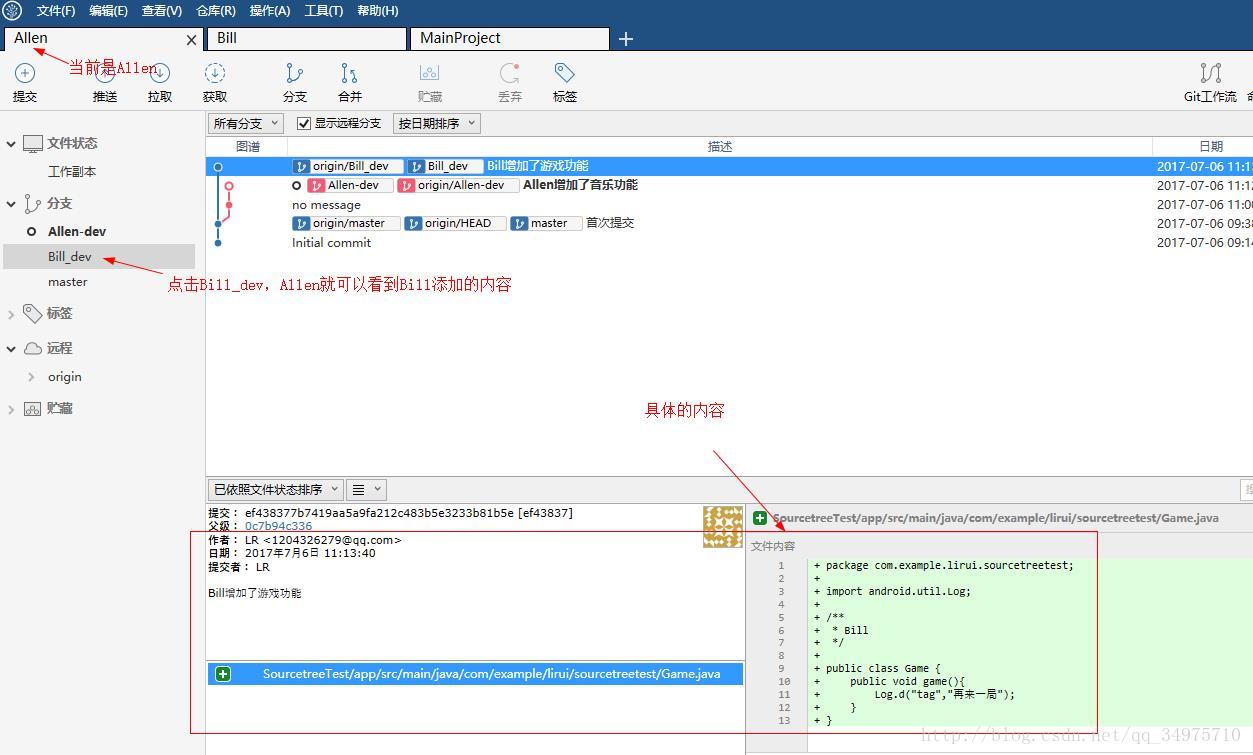Click the Bill_dev label in the commit graph
Viewport: 1253px width, 755px height.
tap(445, 166)
